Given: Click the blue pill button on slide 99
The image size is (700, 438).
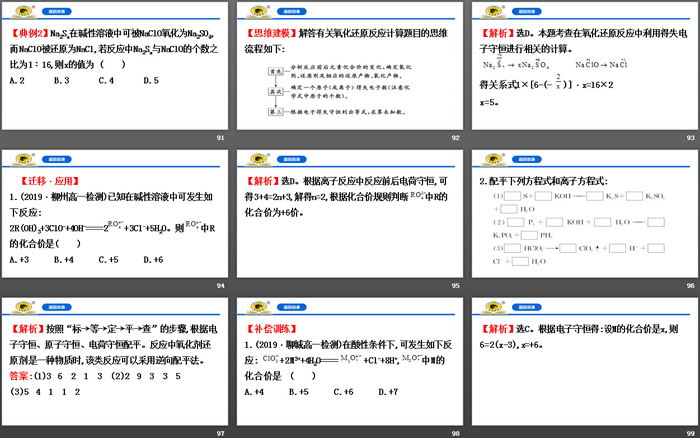Looking at the screenshot, I should point(527,307).
